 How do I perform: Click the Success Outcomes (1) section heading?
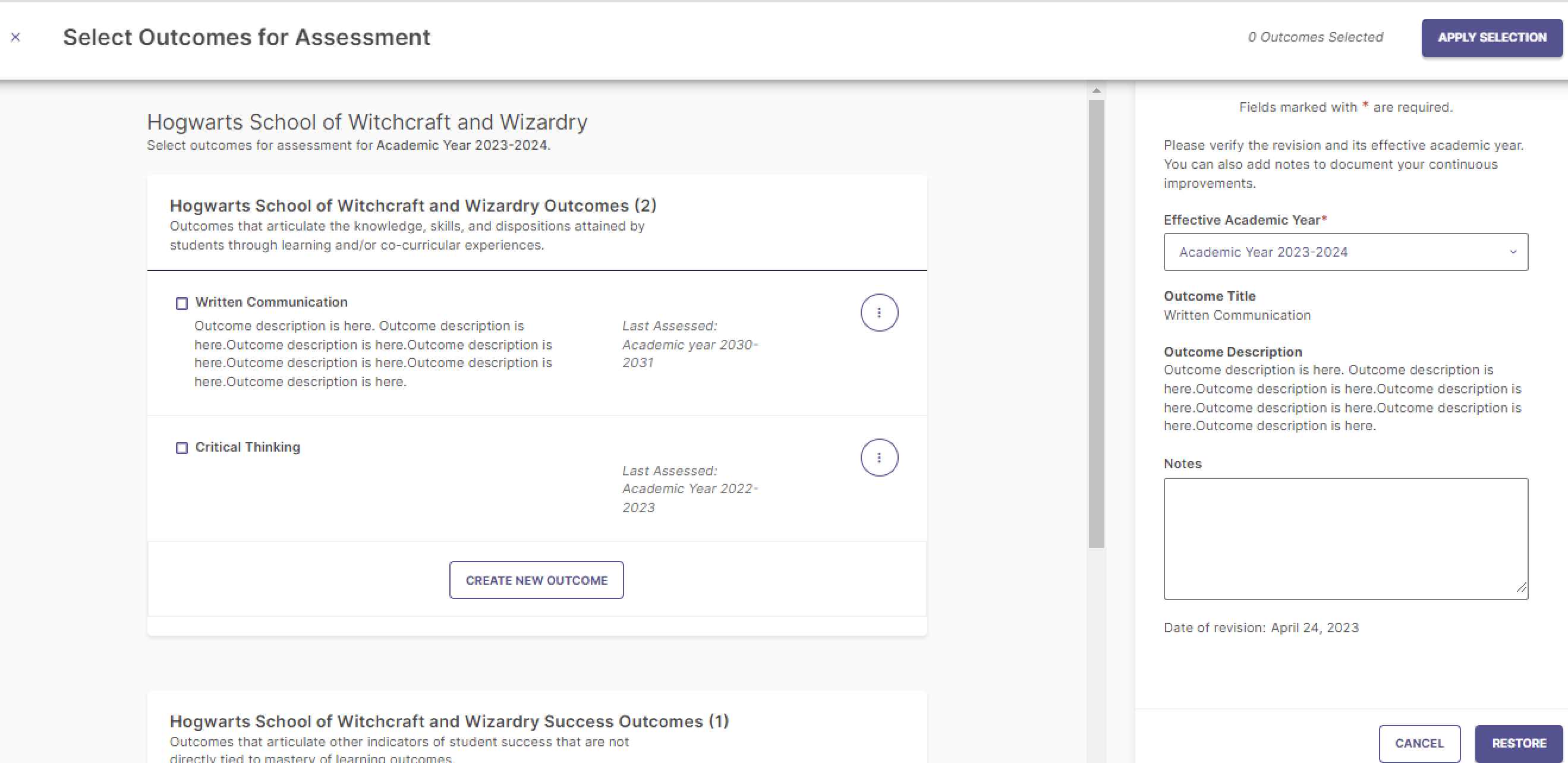(449, 721)
